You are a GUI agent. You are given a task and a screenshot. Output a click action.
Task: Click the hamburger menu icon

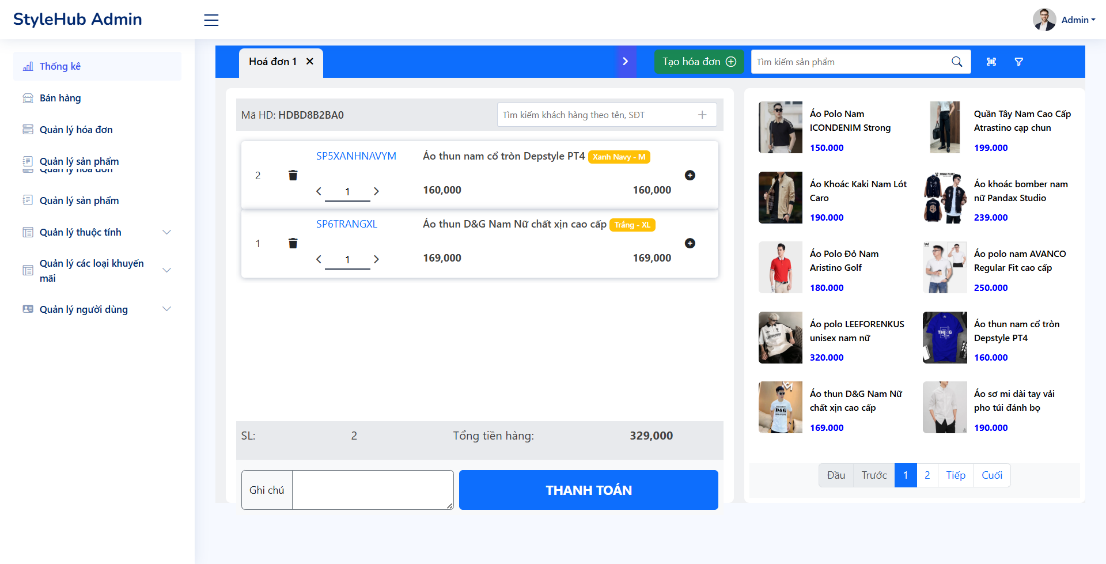click(211, 20)
